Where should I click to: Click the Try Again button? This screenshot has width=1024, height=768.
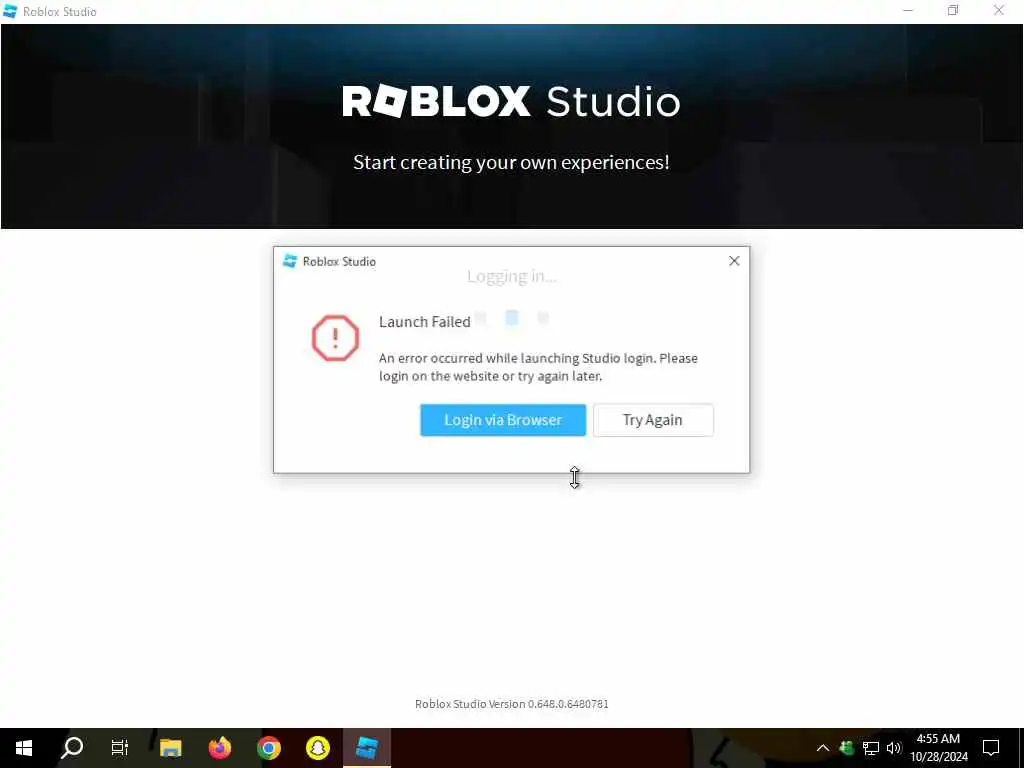653,420
